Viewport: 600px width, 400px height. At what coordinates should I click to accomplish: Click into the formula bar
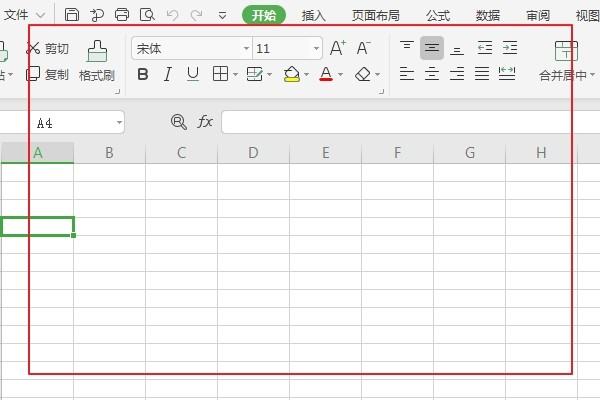(411, 122)
